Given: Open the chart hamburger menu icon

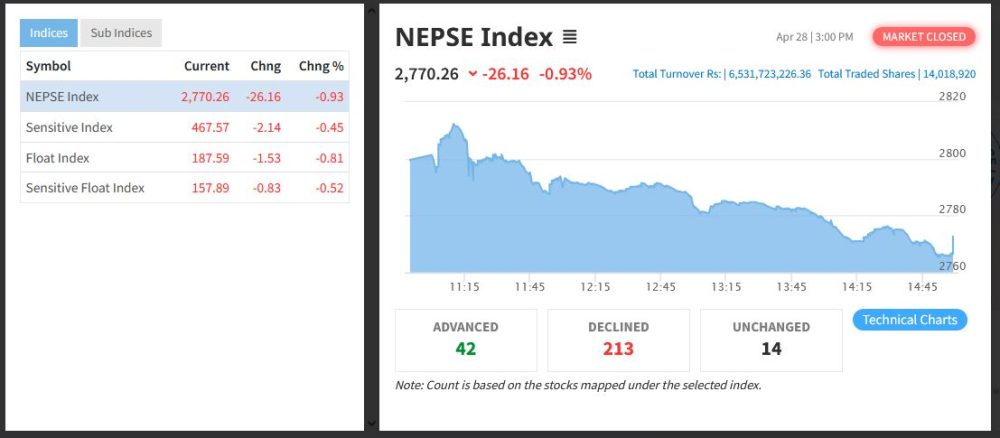Looking at the screenshot, I should (x=570, y=37).
